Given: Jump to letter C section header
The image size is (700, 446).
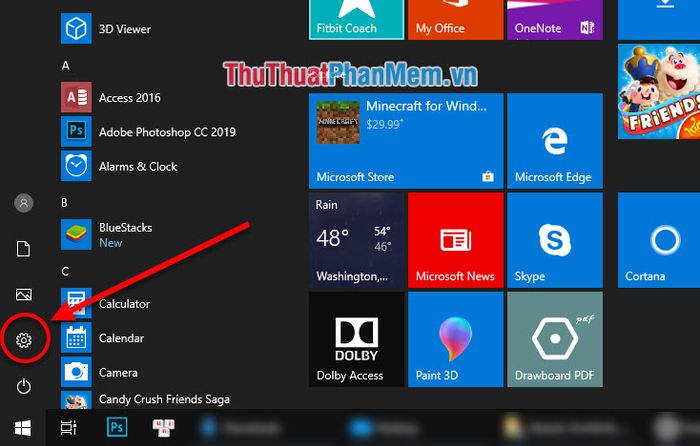Looking at the screenshot, I should 65,271.
